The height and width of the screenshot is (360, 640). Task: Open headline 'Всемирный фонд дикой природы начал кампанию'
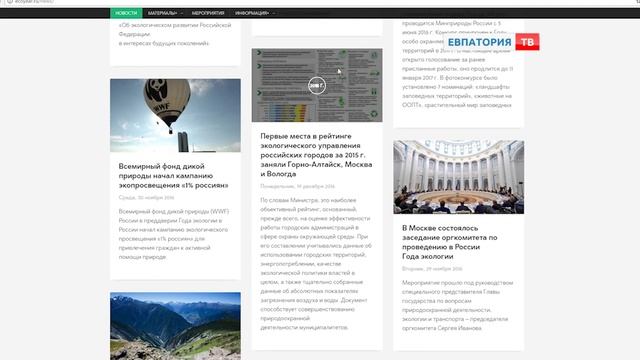[173, 176]
